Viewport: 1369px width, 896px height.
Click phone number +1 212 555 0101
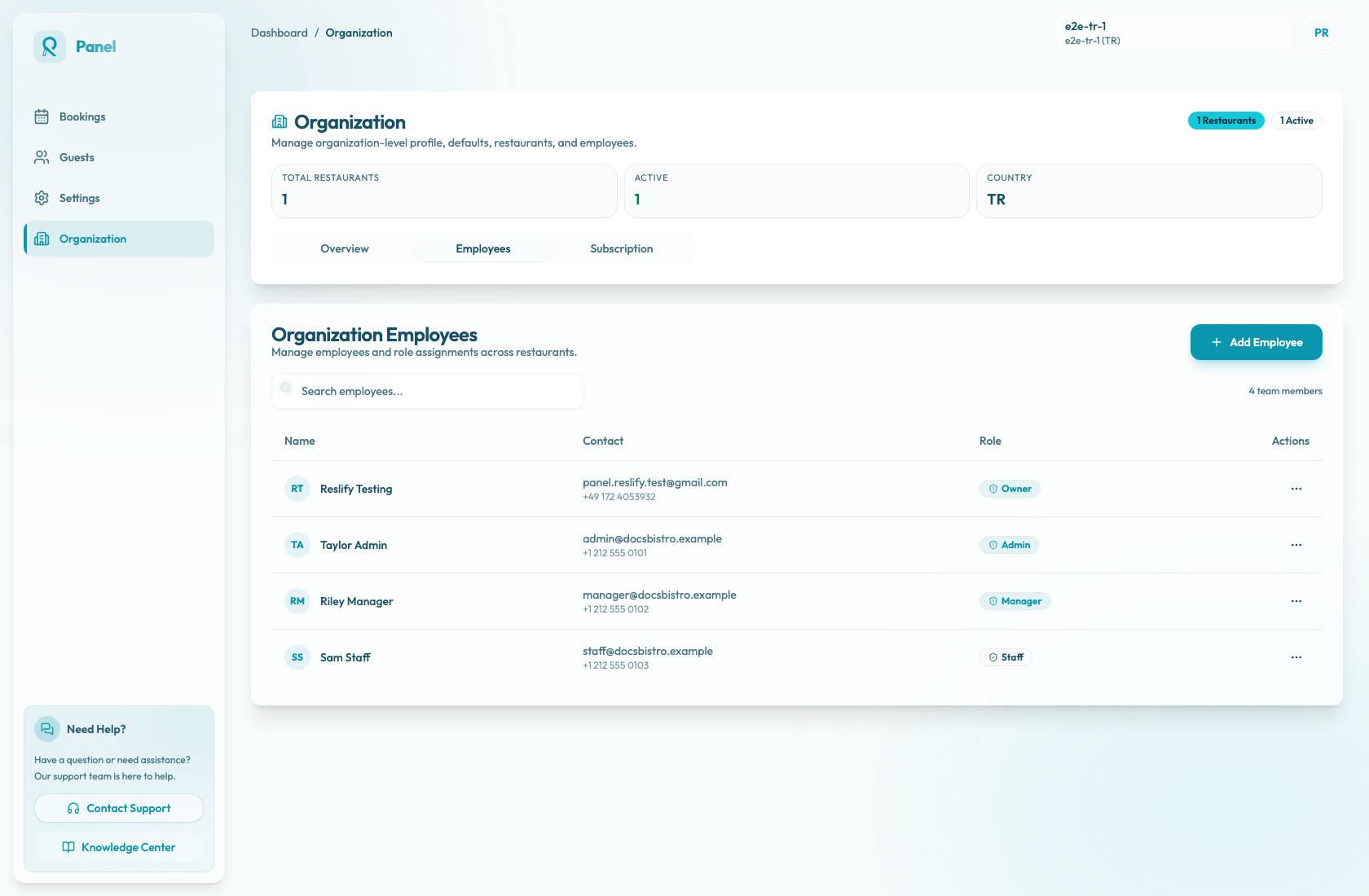pyautogui.click(x=615, y=553)
